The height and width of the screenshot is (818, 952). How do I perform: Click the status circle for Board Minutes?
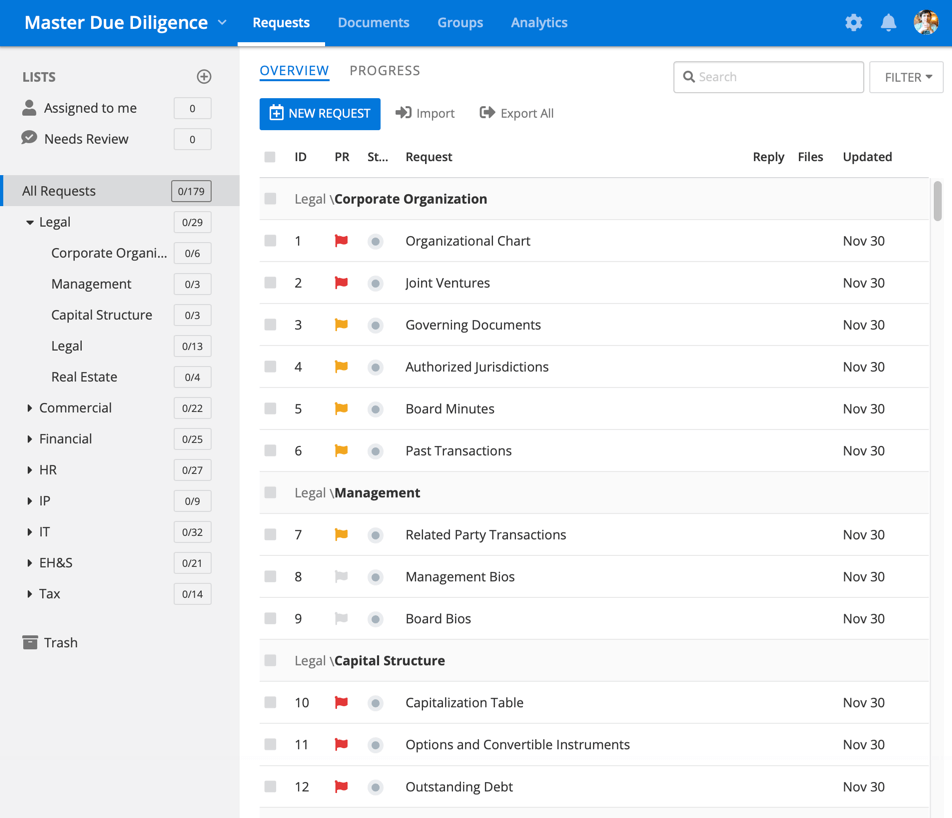click(x=375, y=409)
